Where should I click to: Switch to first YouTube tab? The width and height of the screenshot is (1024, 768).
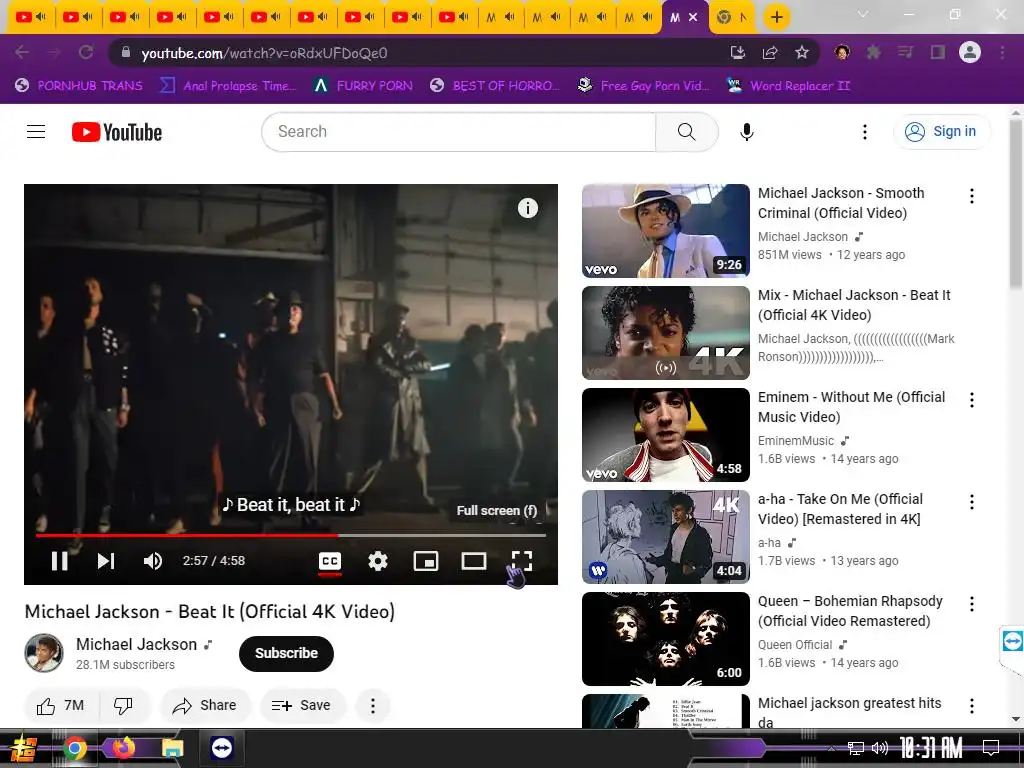[31, 17]
